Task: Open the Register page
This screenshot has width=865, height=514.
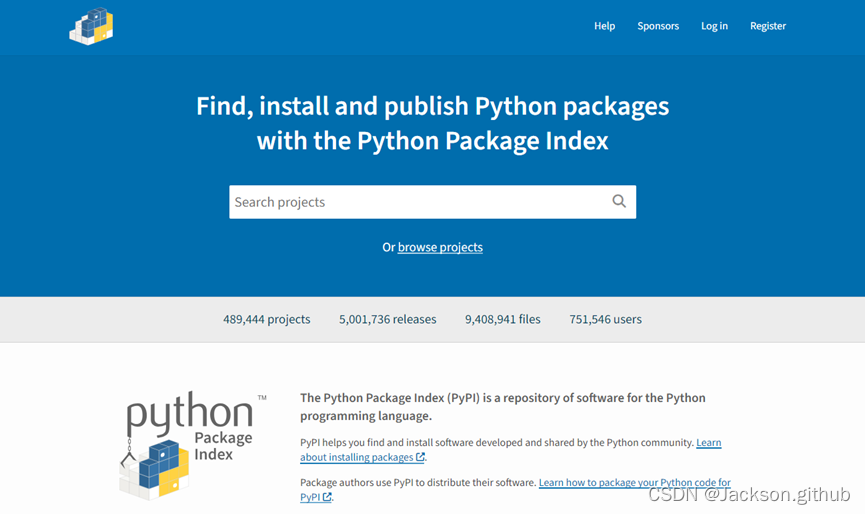Action: click(x=768, y=26)
